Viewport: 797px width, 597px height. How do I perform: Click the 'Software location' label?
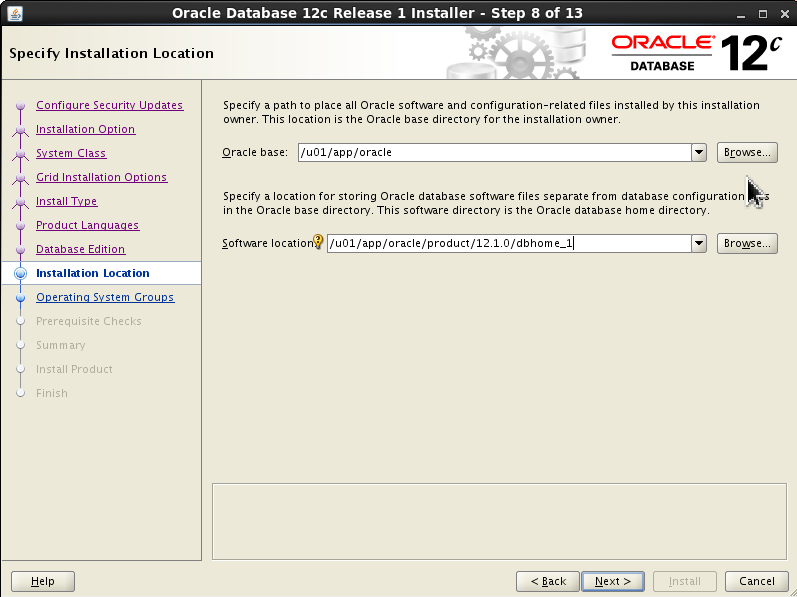click(x=268, y=243)
